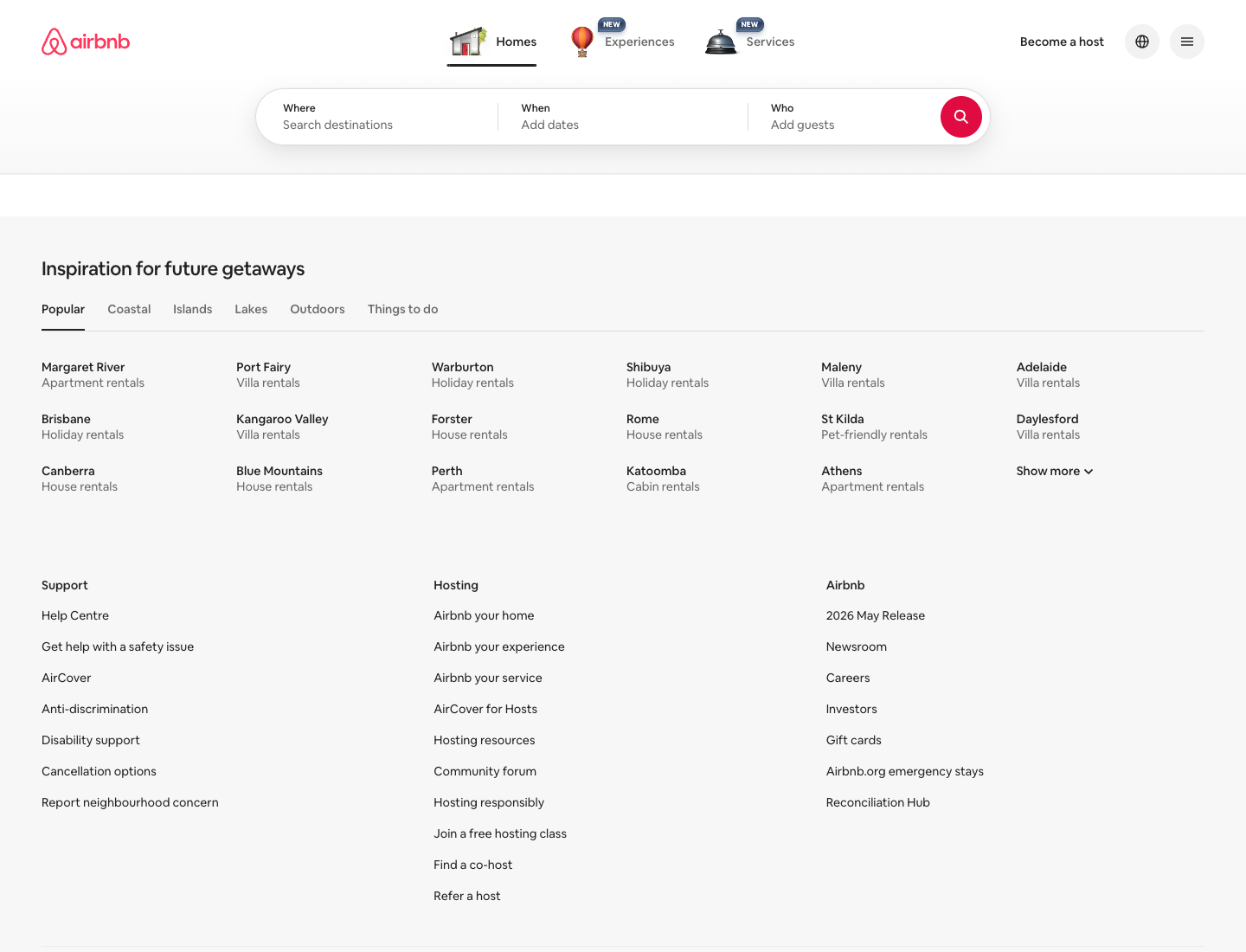Open Shibuya holiday rentals
Viewport: 1246px width, 952px height.
667,375
